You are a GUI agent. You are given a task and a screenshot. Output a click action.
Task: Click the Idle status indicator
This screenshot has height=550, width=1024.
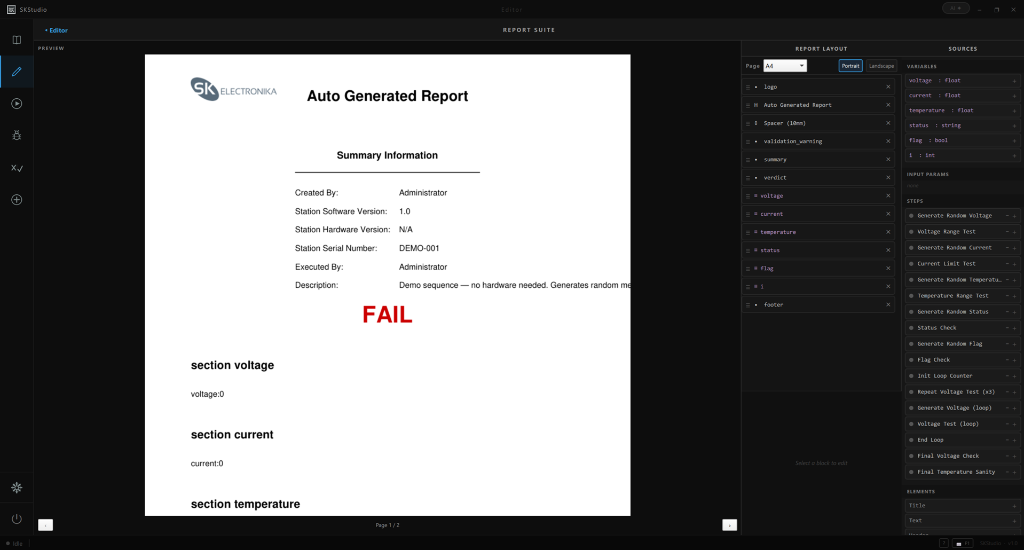14,543
